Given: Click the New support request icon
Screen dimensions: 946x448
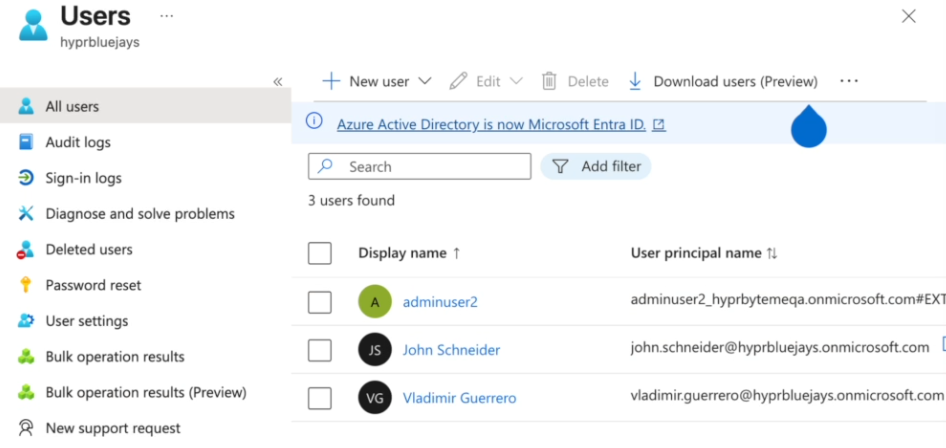Looking at the screenshot, I should click(x=26, y=428).
